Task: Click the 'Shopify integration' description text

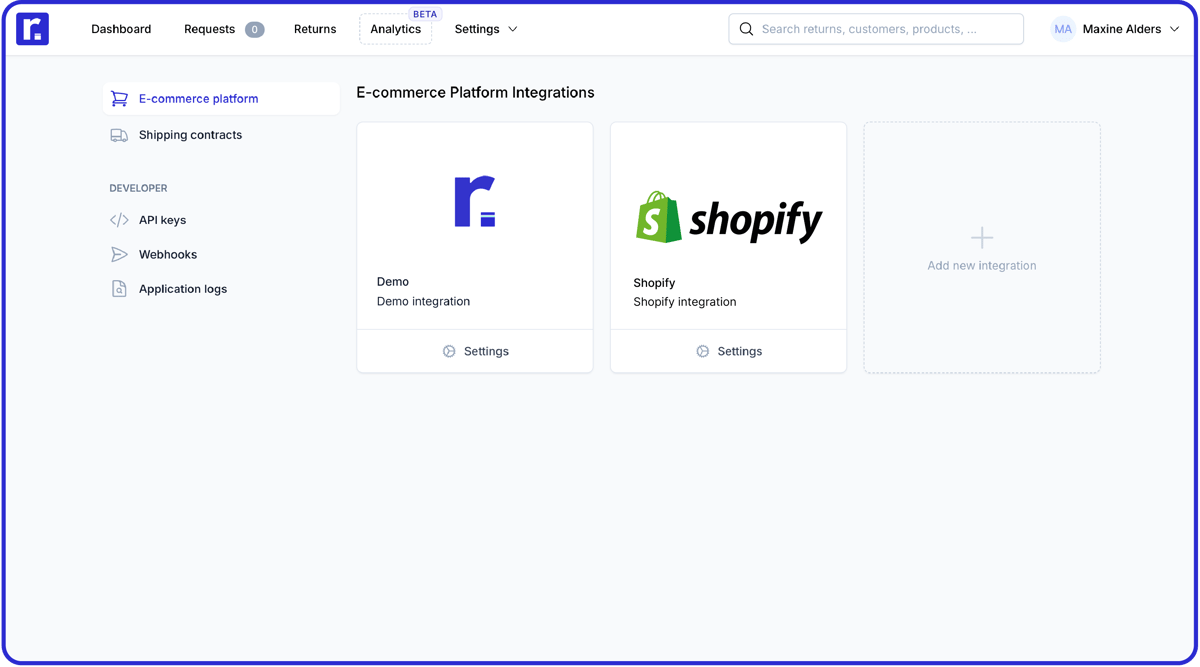Action: click(685, 302)
